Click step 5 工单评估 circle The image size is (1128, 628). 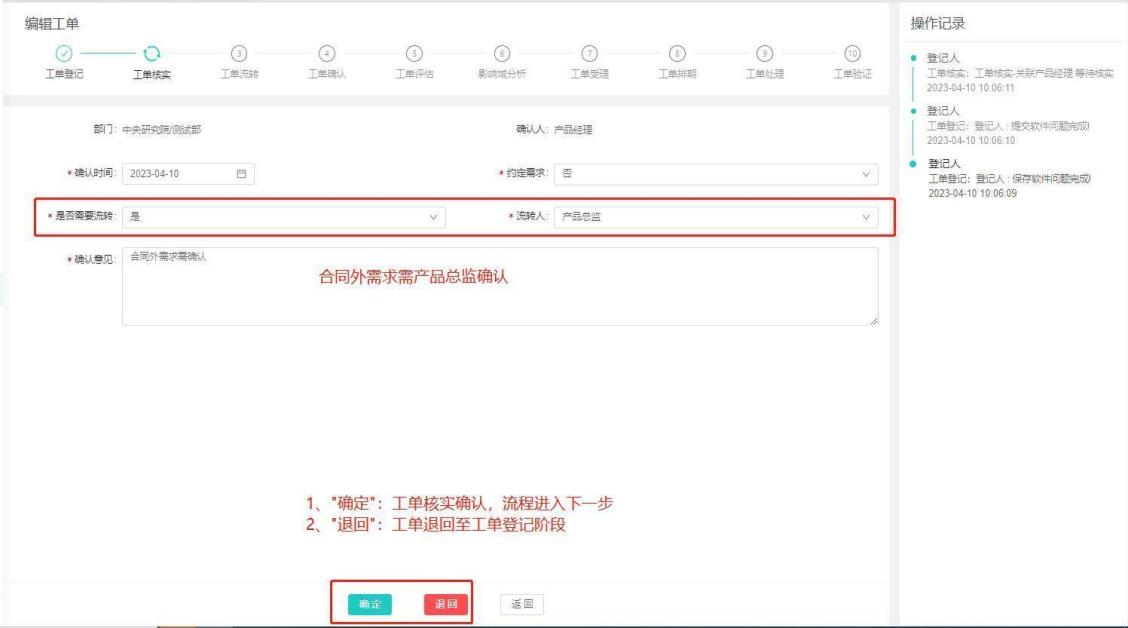coord(414,53)
